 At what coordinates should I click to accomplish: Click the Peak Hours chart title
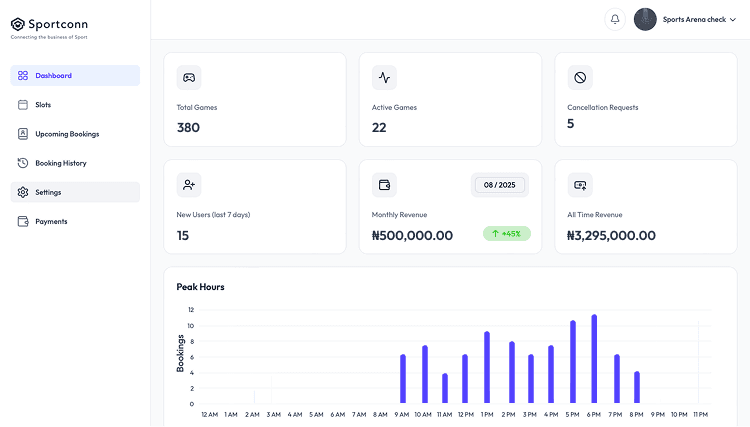[x=200, y=287]
